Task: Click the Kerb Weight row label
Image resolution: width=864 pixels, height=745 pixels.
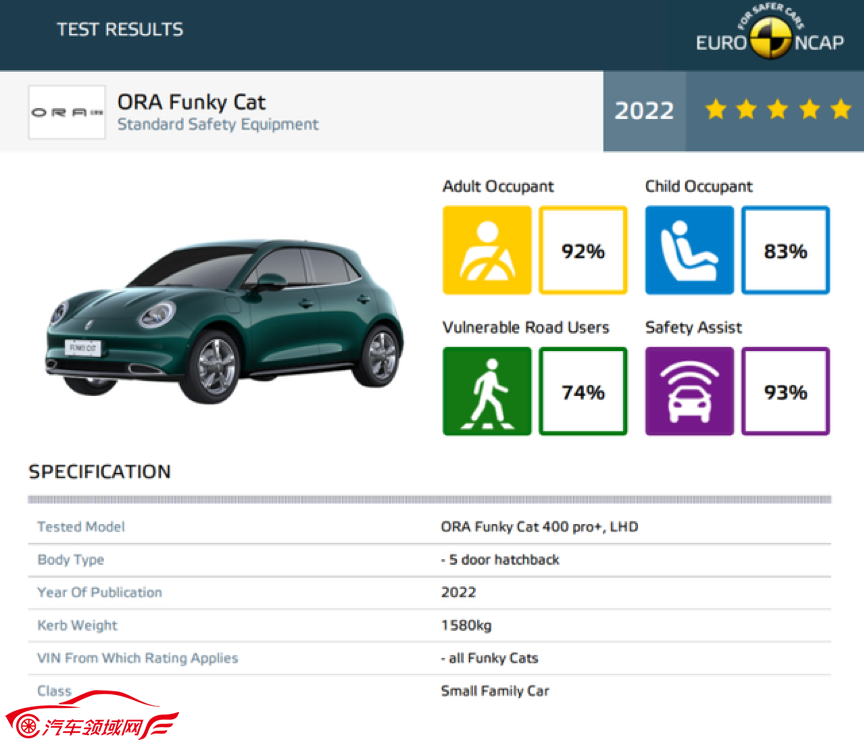Action: [77, 625]
